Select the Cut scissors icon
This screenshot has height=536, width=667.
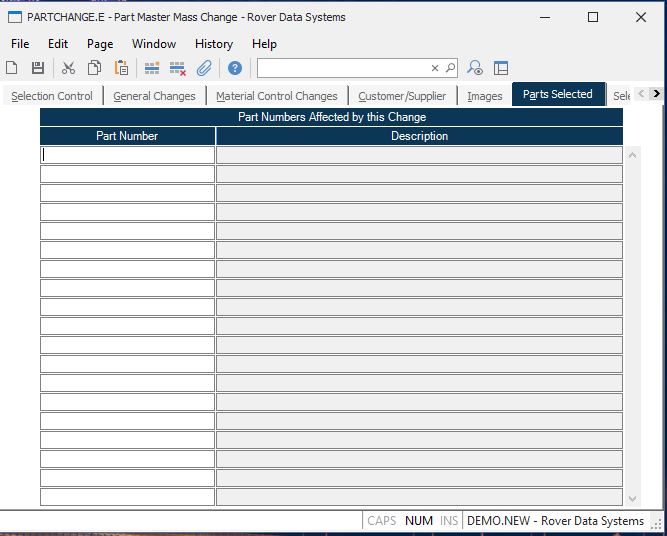point(68,68)
